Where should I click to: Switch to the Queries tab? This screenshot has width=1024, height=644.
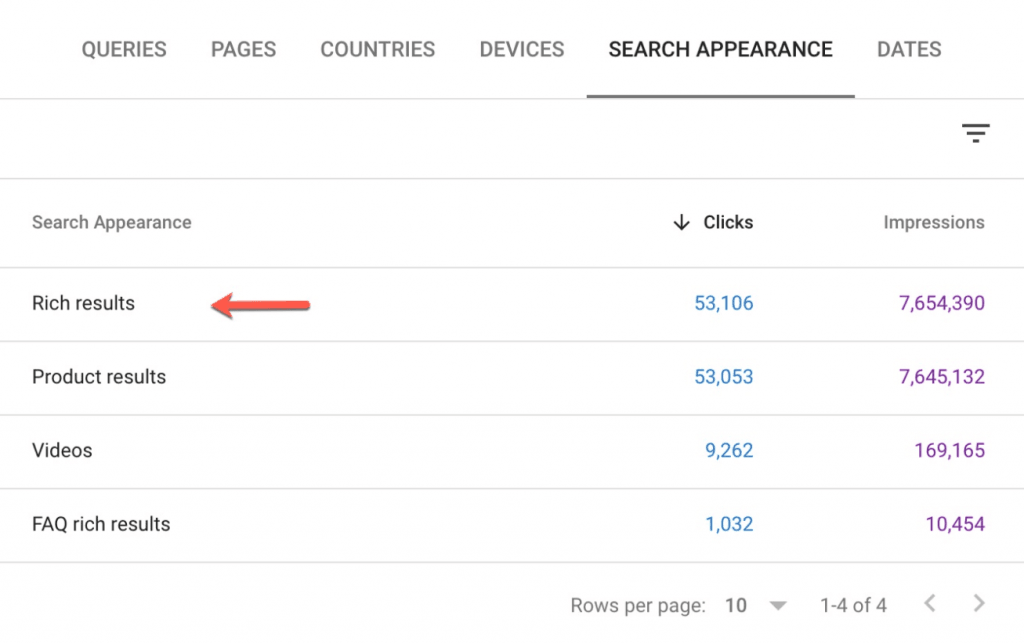point(124,49)
